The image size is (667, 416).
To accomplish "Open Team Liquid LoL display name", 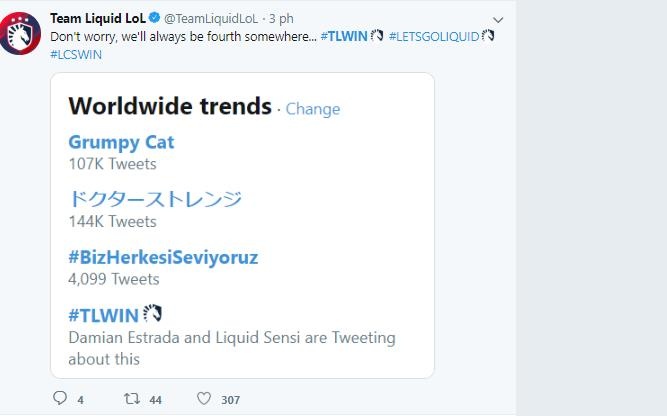I will [x=97, y=19].
